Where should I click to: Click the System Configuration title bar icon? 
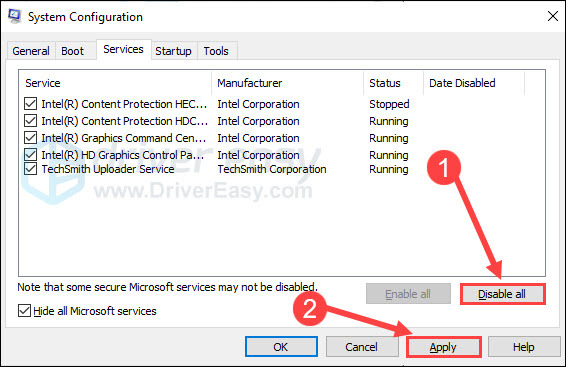coord(15,16)
